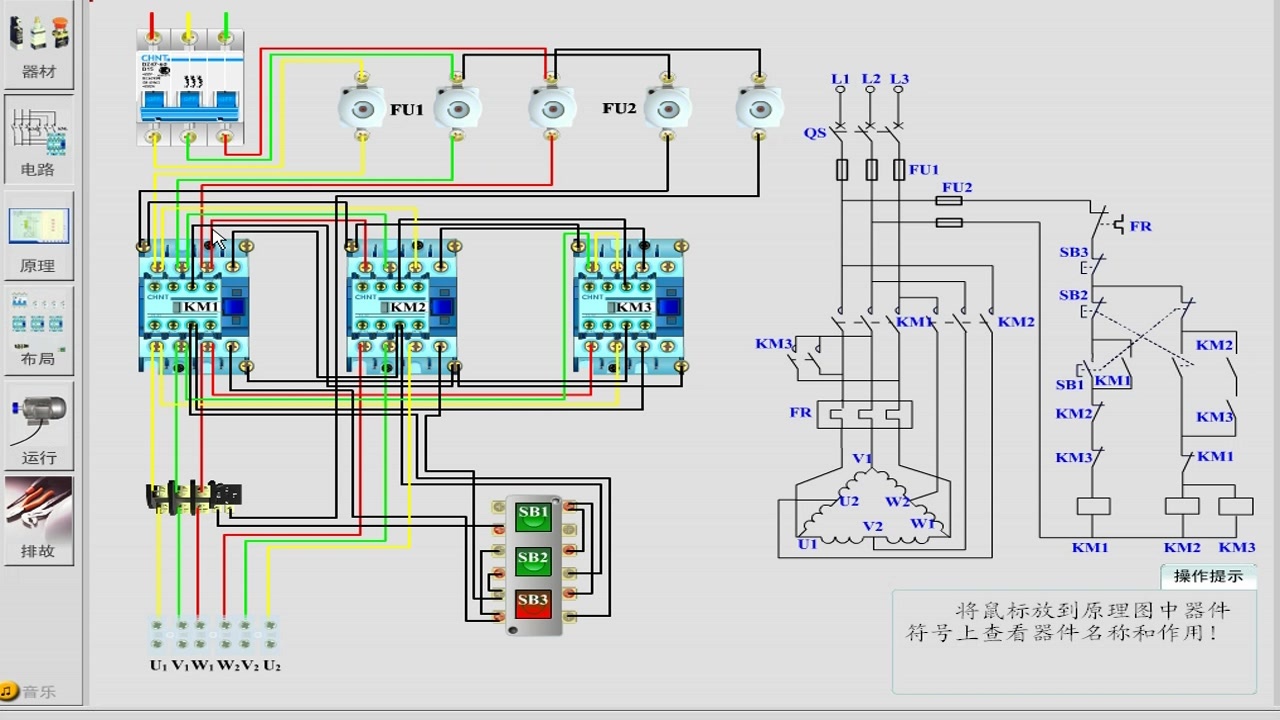Screen dimensions: 1280x720
Task: Click the KM1 coil symbol in schematic
Action: [1093, 506]
